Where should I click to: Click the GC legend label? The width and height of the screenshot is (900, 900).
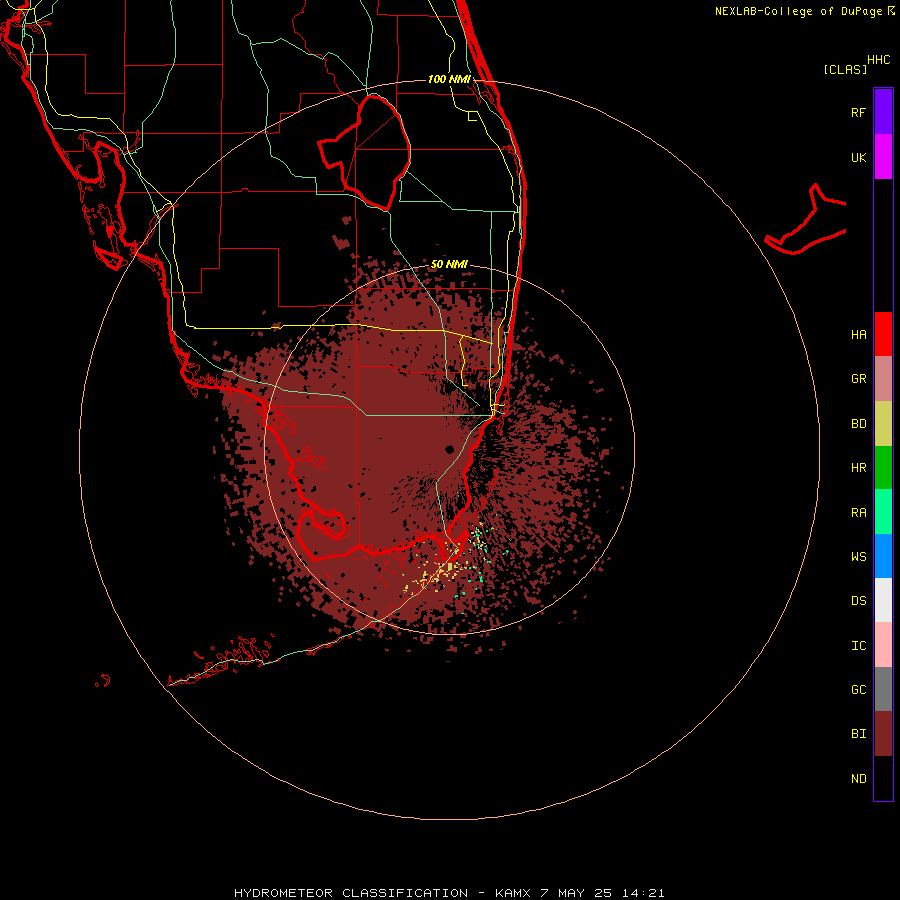pos(858,689)
